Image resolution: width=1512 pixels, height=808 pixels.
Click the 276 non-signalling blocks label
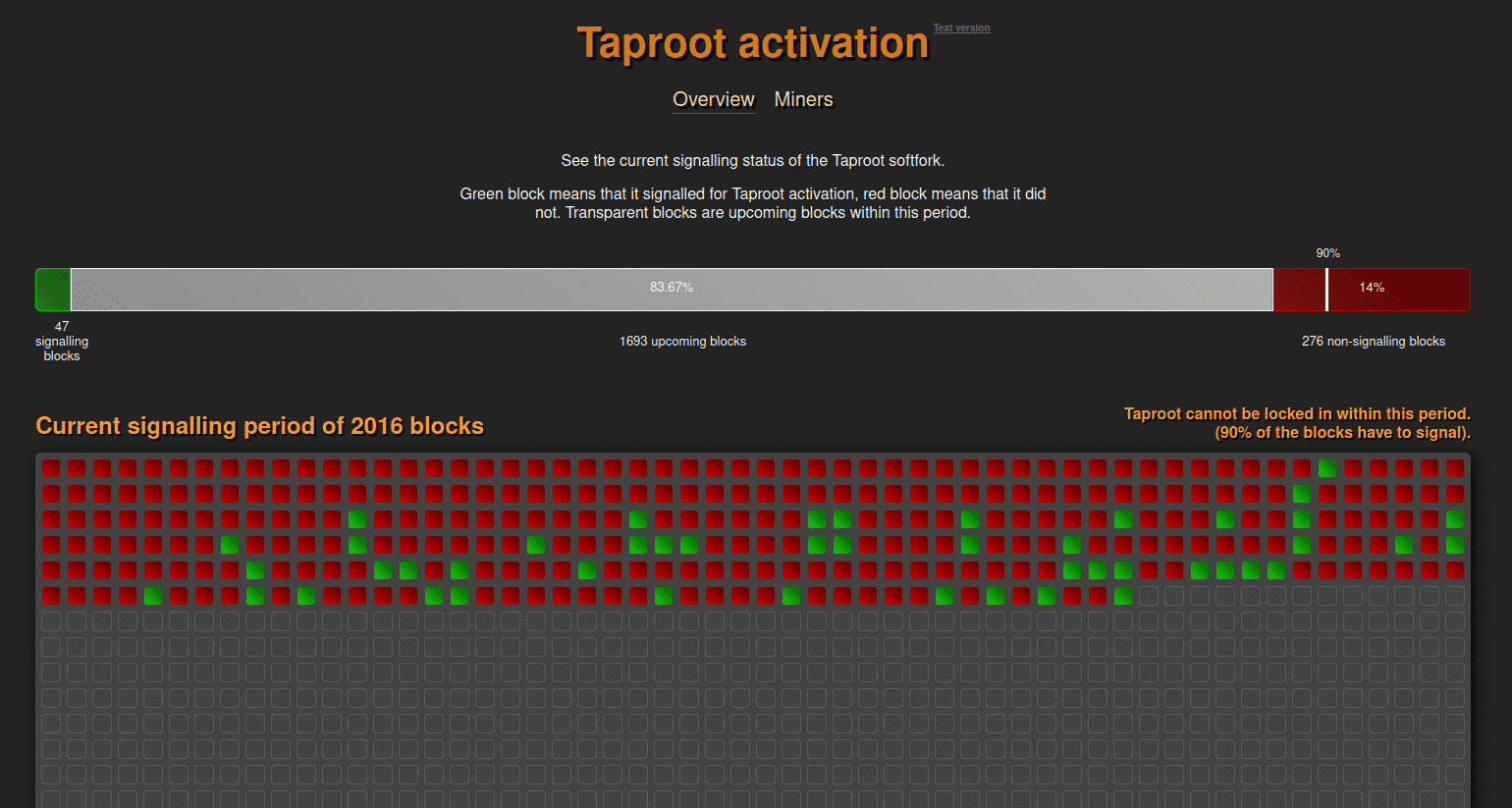(x=1374, y=341)
